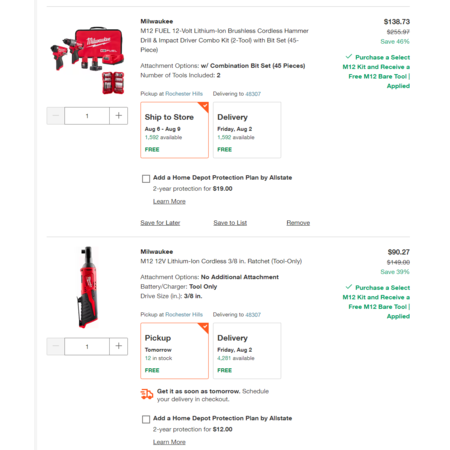
Task: Click the combo kit quantity input field
Action: tap(87, 116)
